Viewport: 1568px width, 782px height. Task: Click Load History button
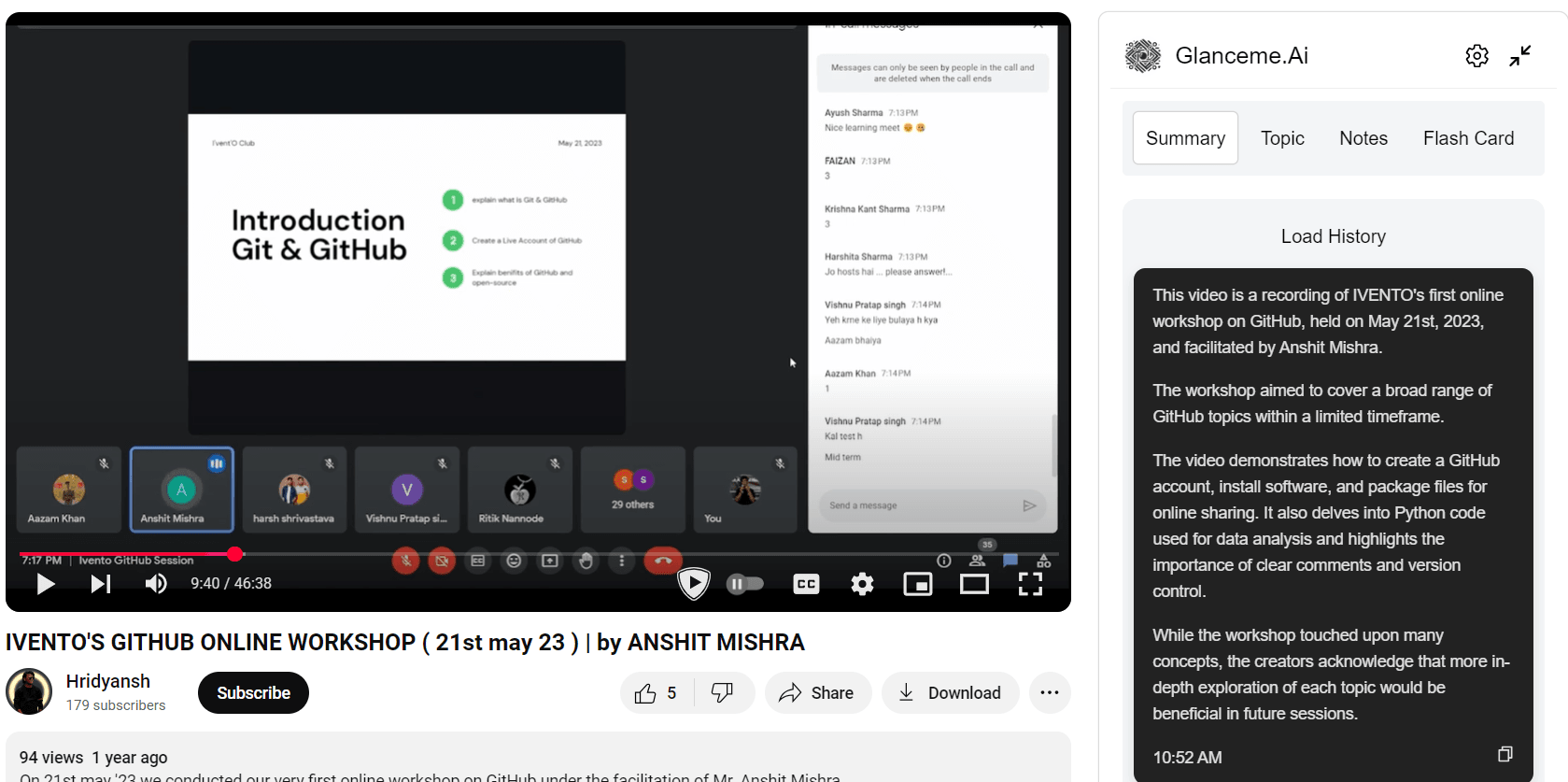tap(1333, 236)
